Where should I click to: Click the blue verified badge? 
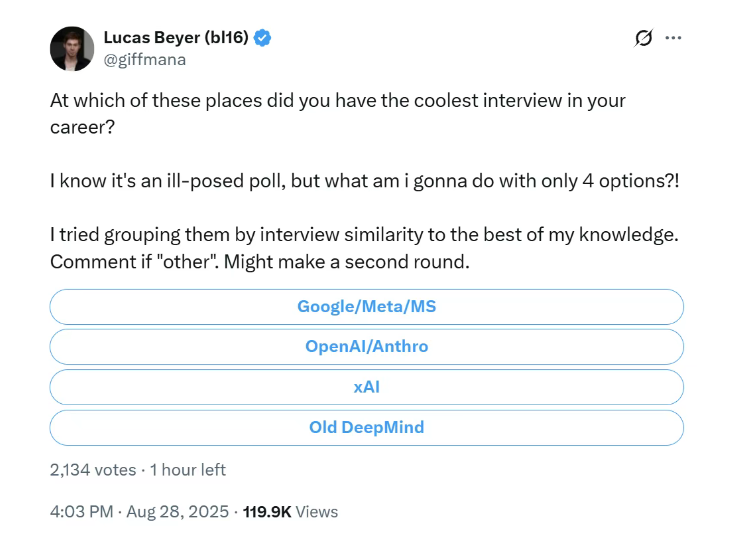(262, 38)
